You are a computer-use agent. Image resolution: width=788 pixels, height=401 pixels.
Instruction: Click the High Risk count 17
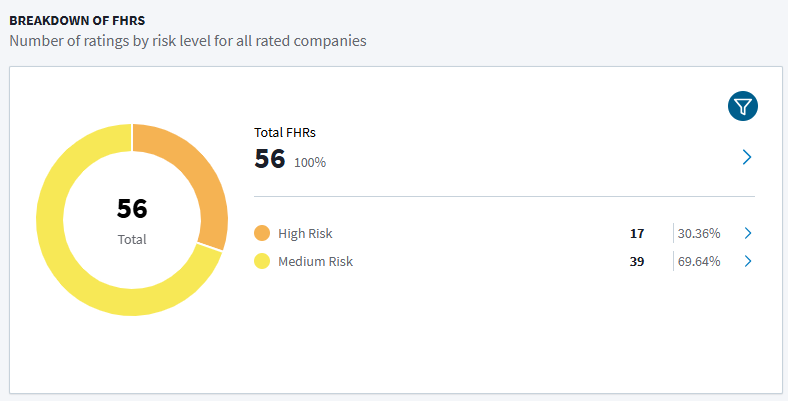click(x=637, y=234)
